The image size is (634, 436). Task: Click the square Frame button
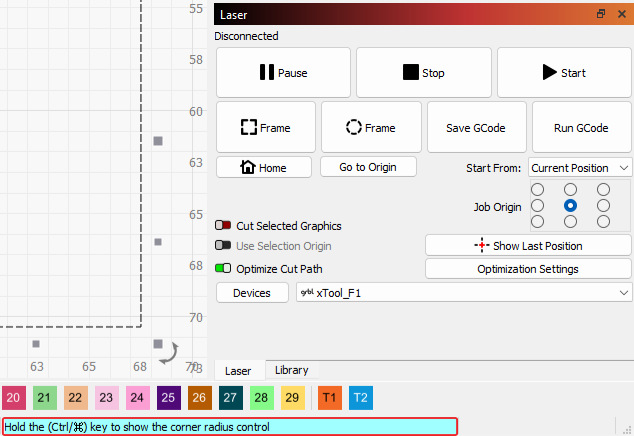pyautogui.click(x=265, y=128)
